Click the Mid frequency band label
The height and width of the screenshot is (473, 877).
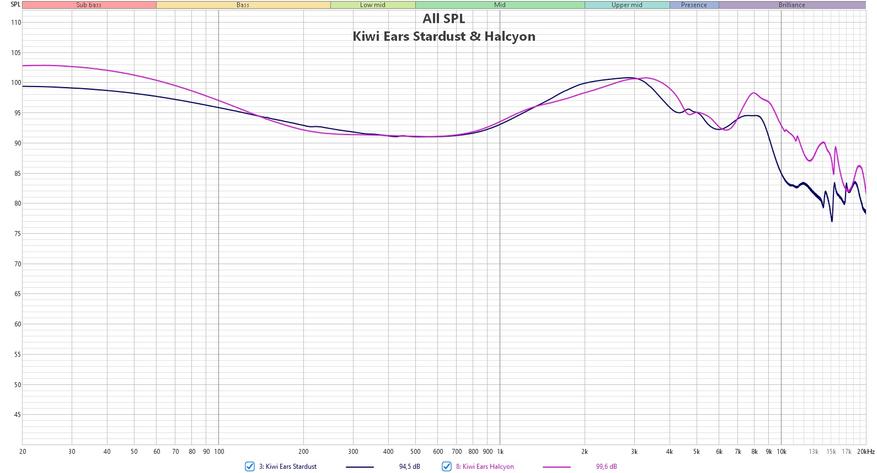tap(499, 5)
